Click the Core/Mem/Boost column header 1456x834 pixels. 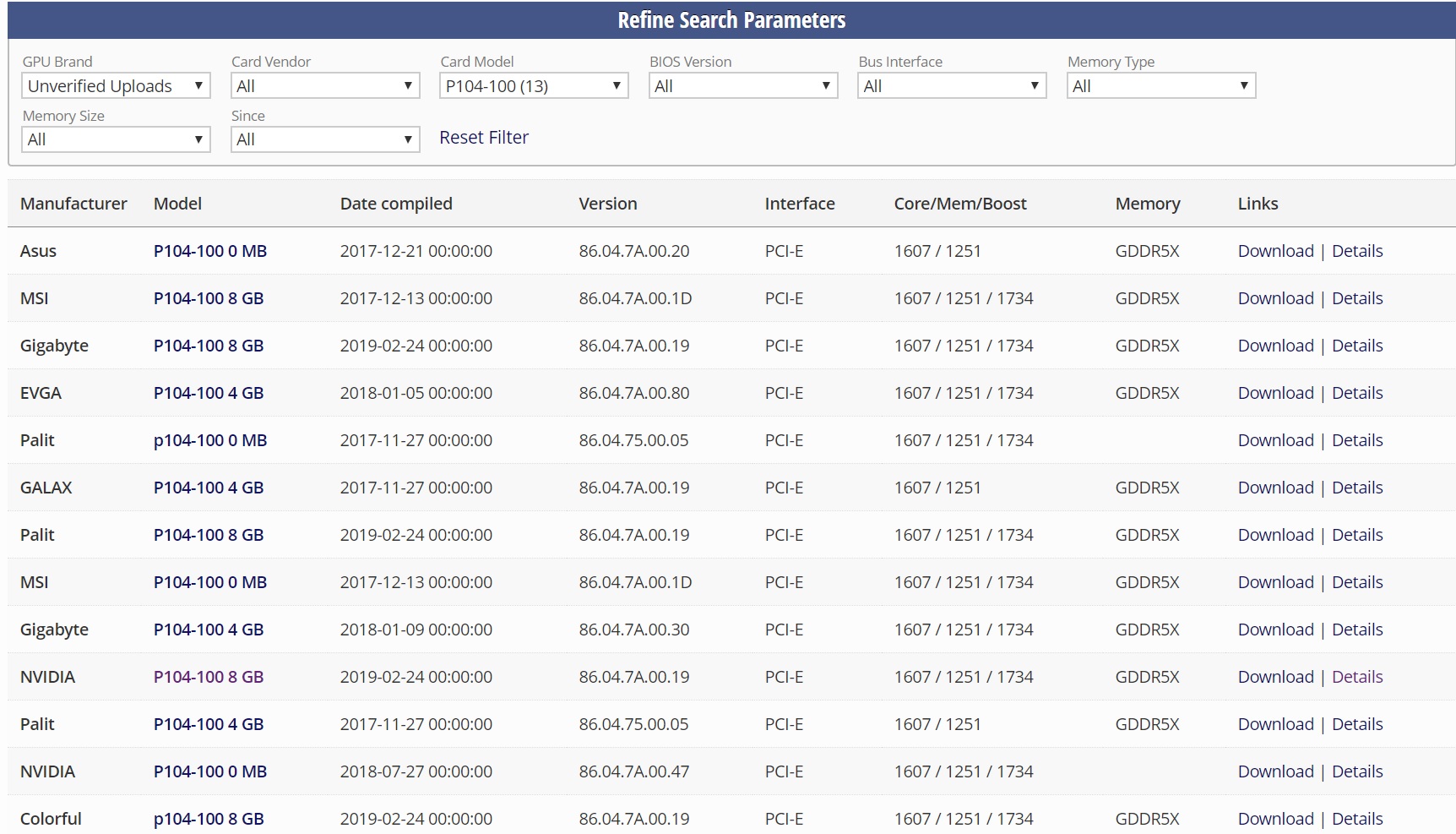(x=960, y=204)
